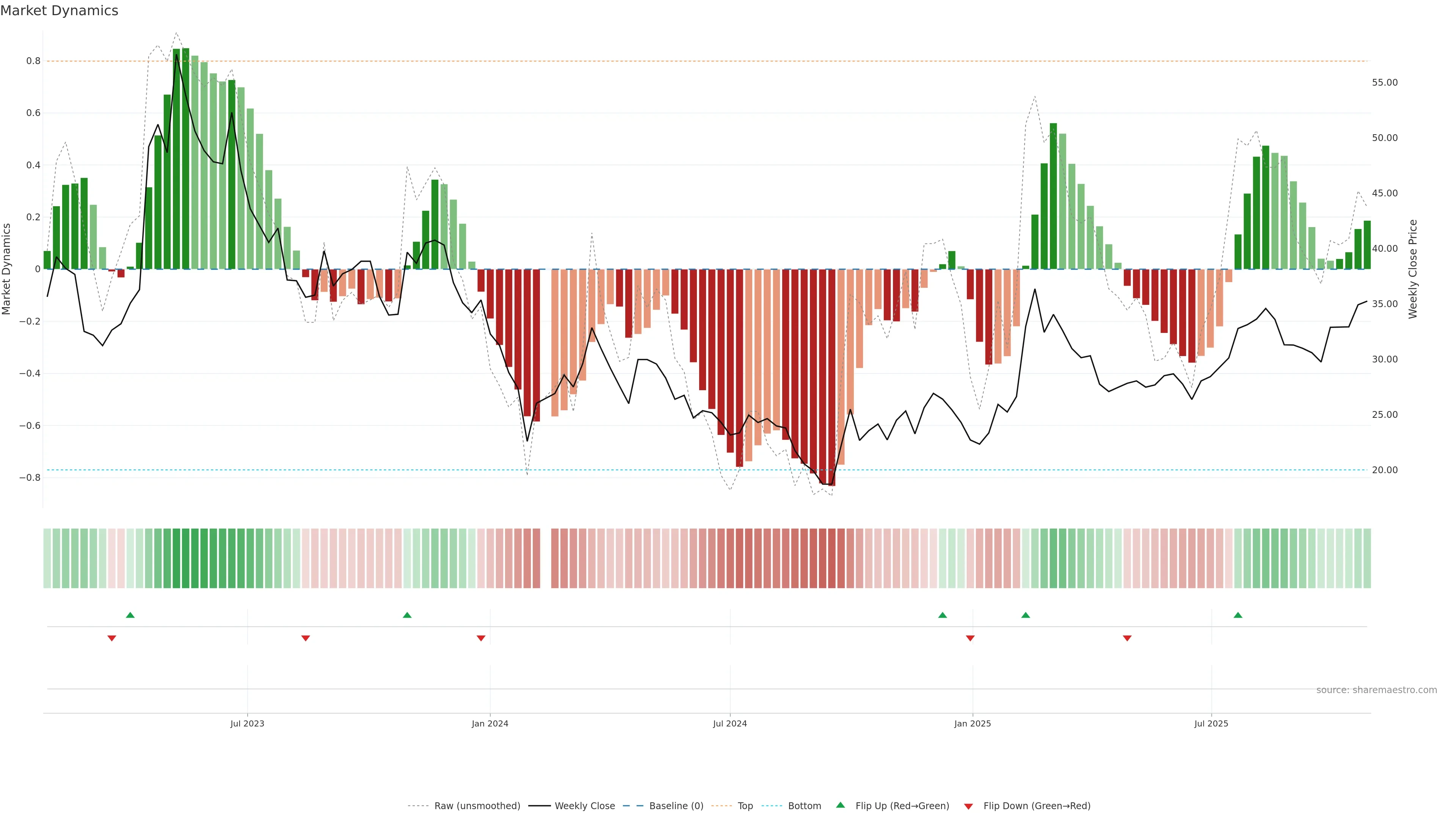Viewport: 1456px width, 819px height.
Task: Click the Weekly Close Price axis title
Action: click(1412, 269)
